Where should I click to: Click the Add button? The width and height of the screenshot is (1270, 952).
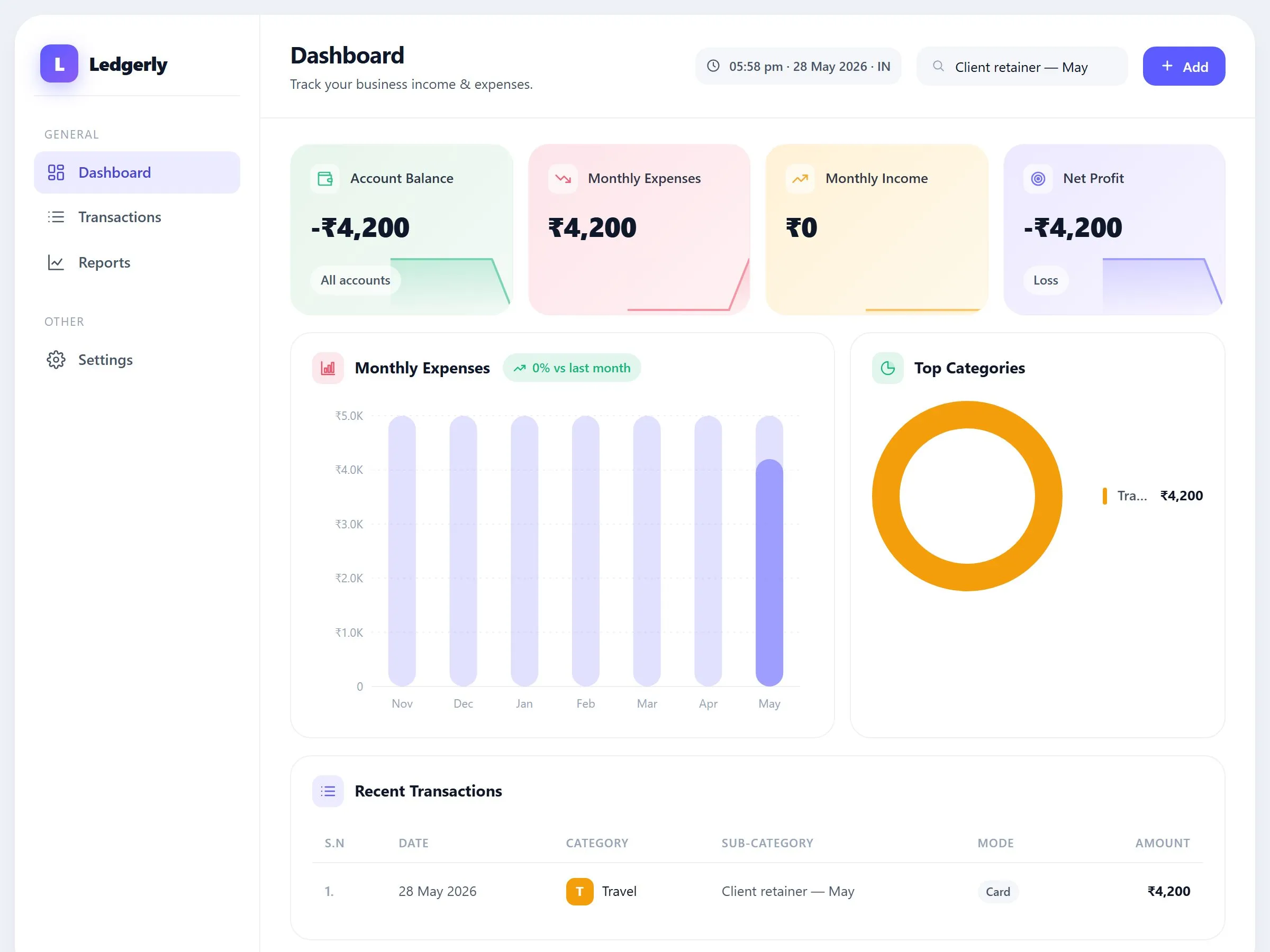(x=1184, y=67)
